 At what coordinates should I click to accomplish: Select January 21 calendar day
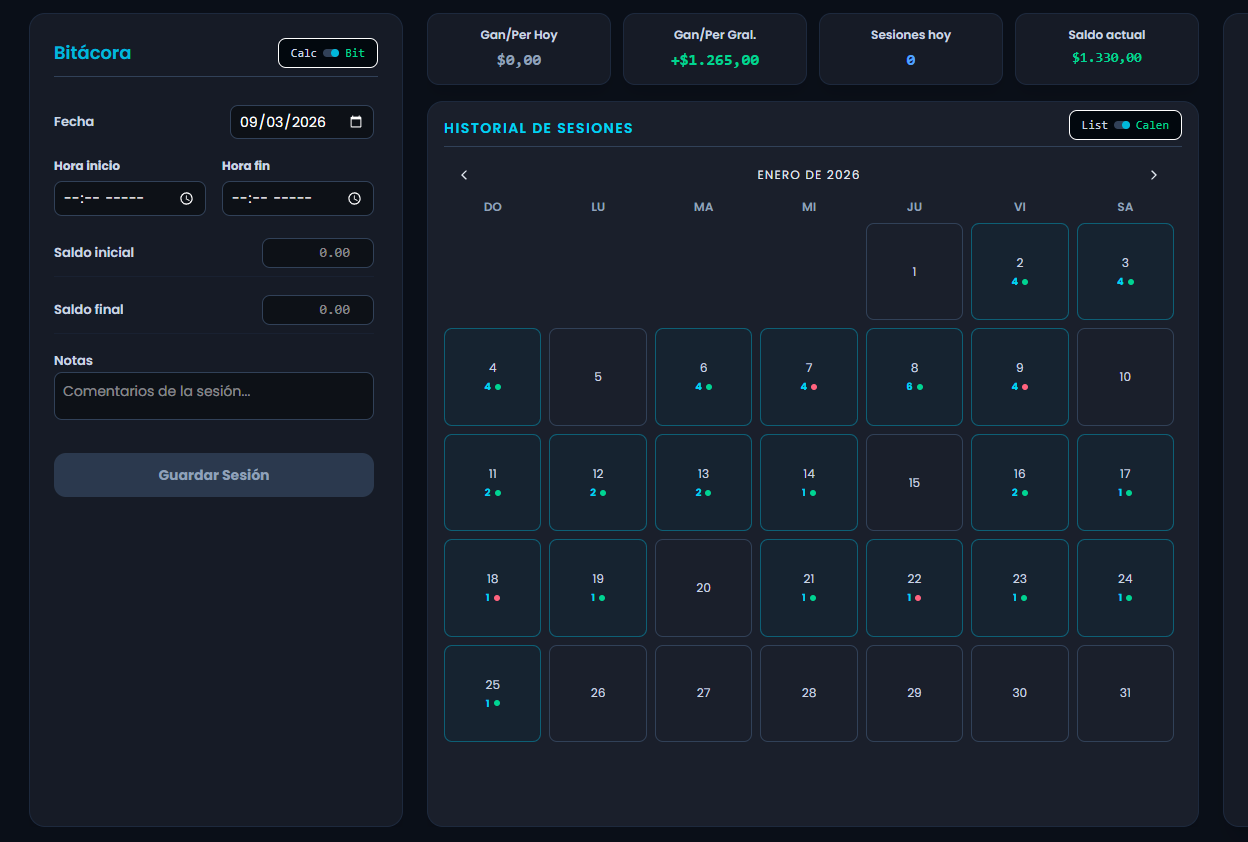point(809,588)
